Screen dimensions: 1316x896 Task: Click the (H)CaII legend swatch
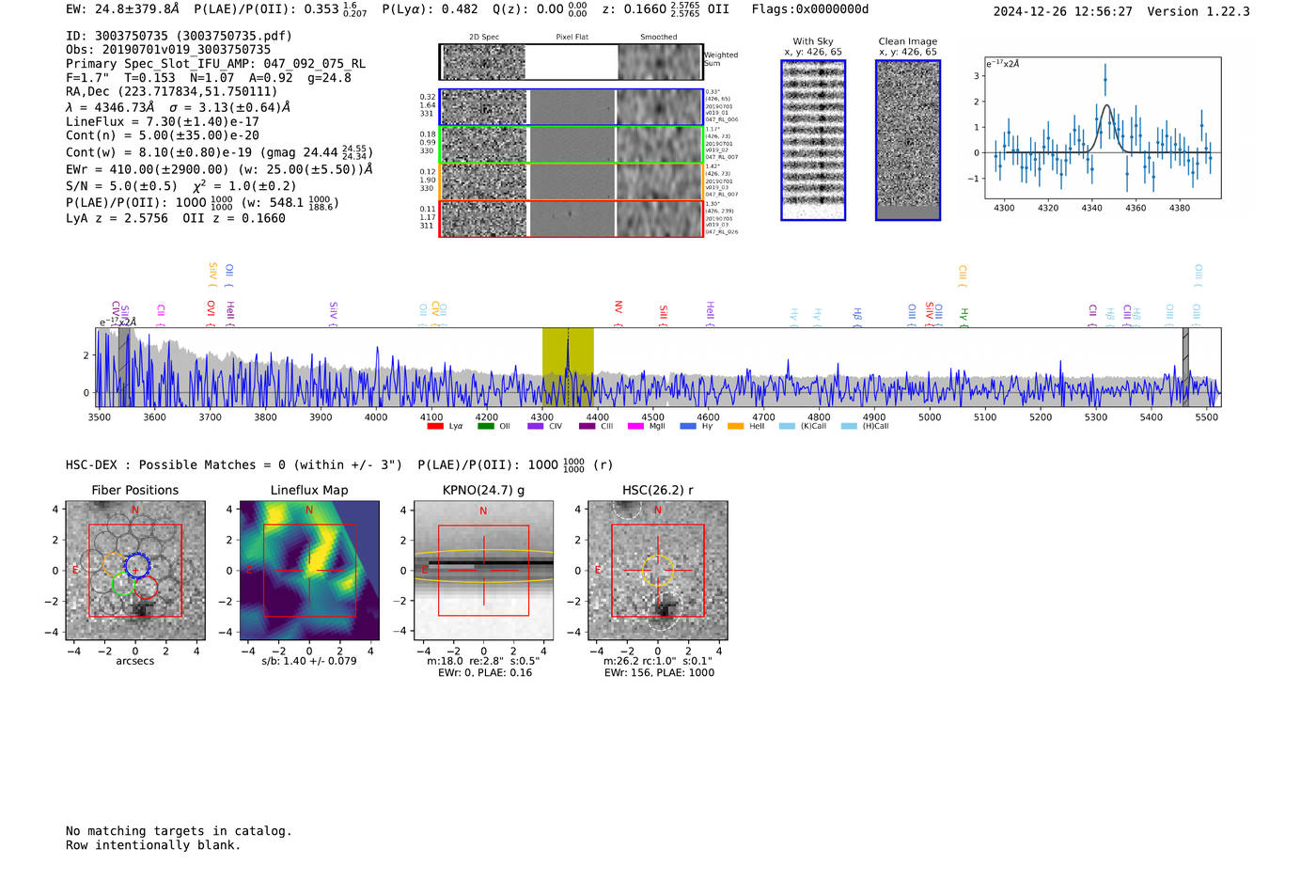849,426
